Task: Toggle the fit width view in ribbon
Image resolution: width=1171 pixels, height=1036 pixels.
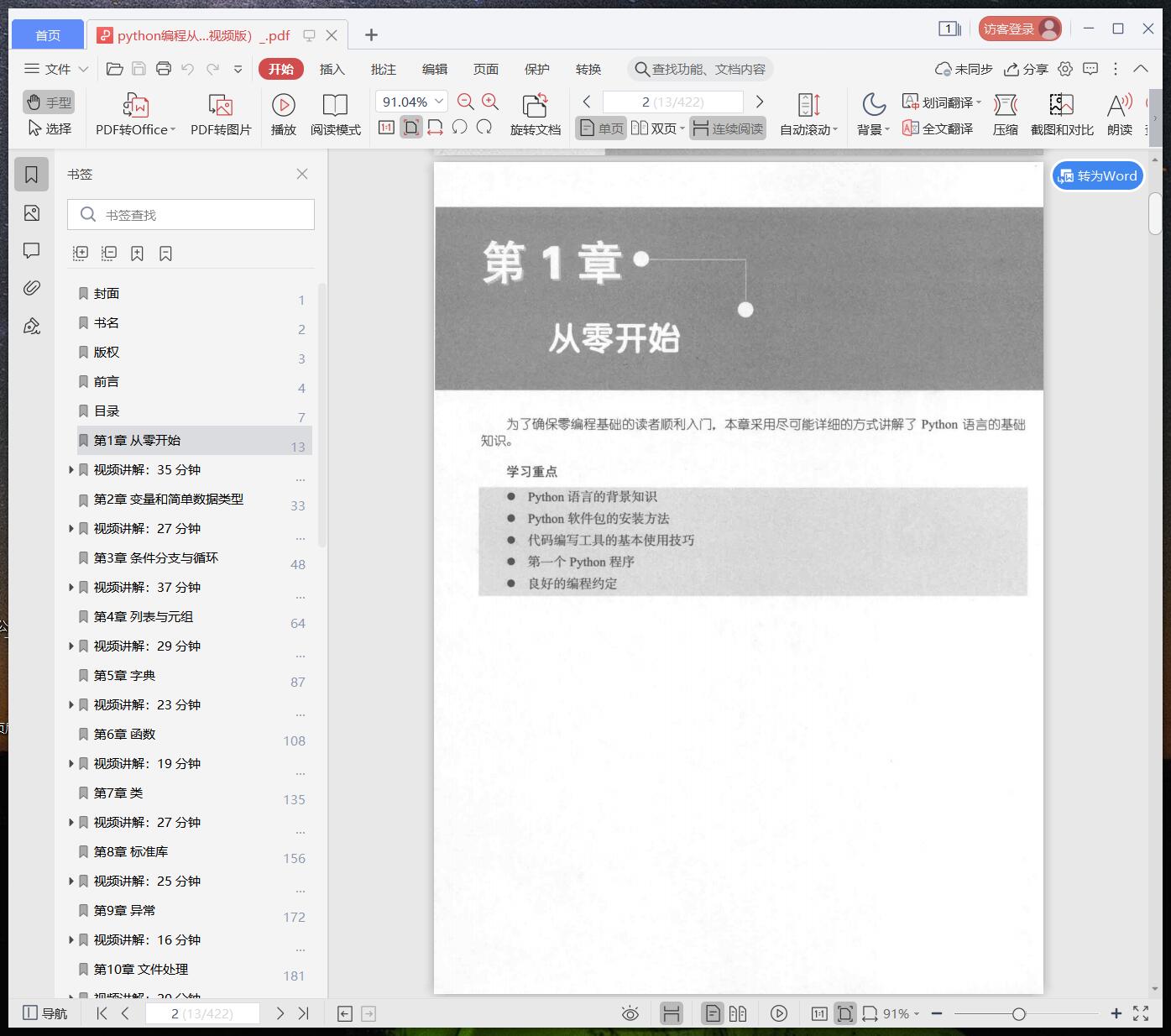Action: pyautogui.click(x=435, y=128)
